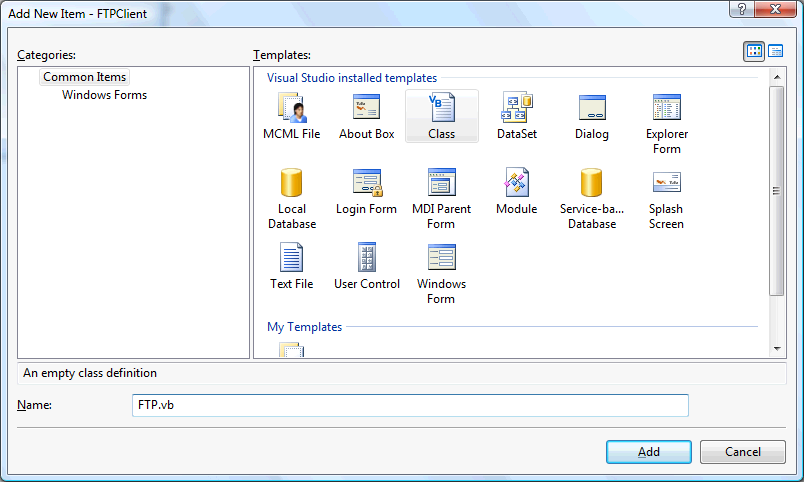This screenshot has height=482, width=804.
Task: Pick the DataSet template
Action: pos(516,116)
